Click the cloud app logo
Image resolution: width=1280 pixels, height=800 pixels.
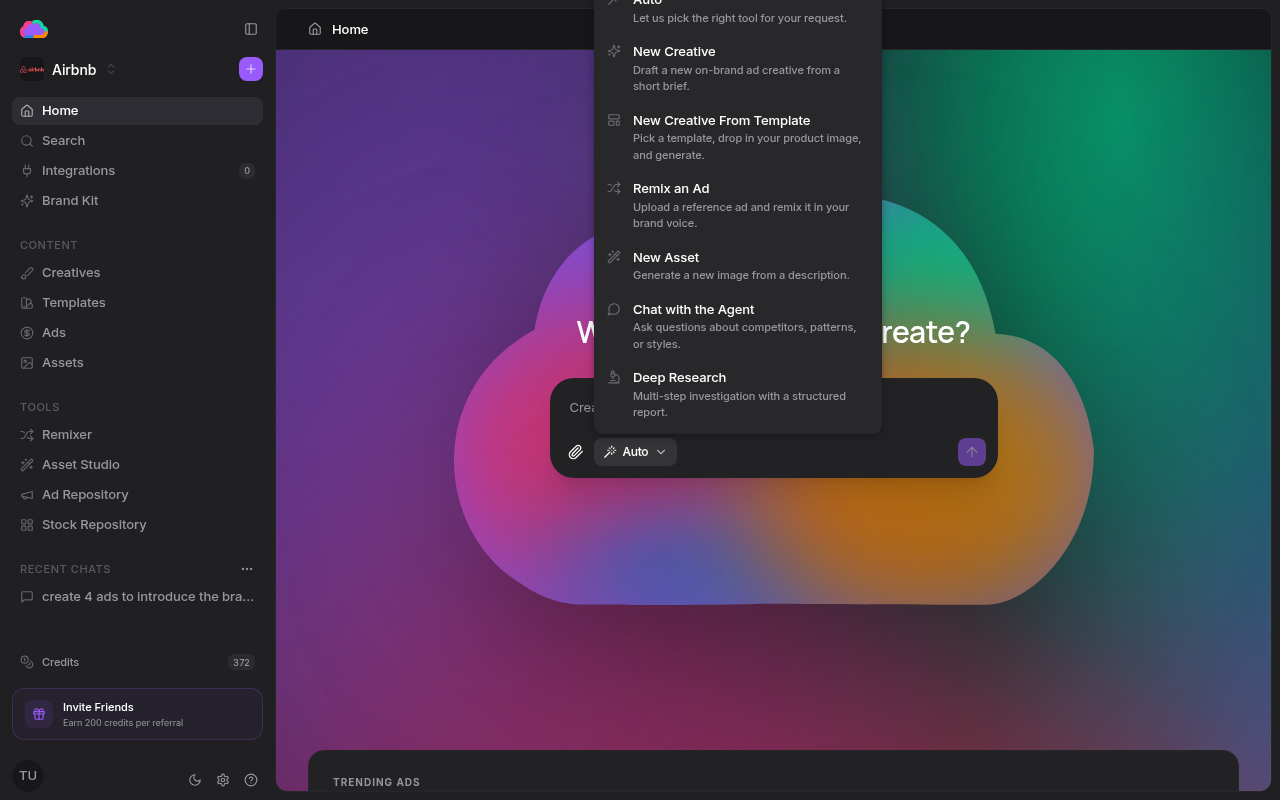point(34,29)
